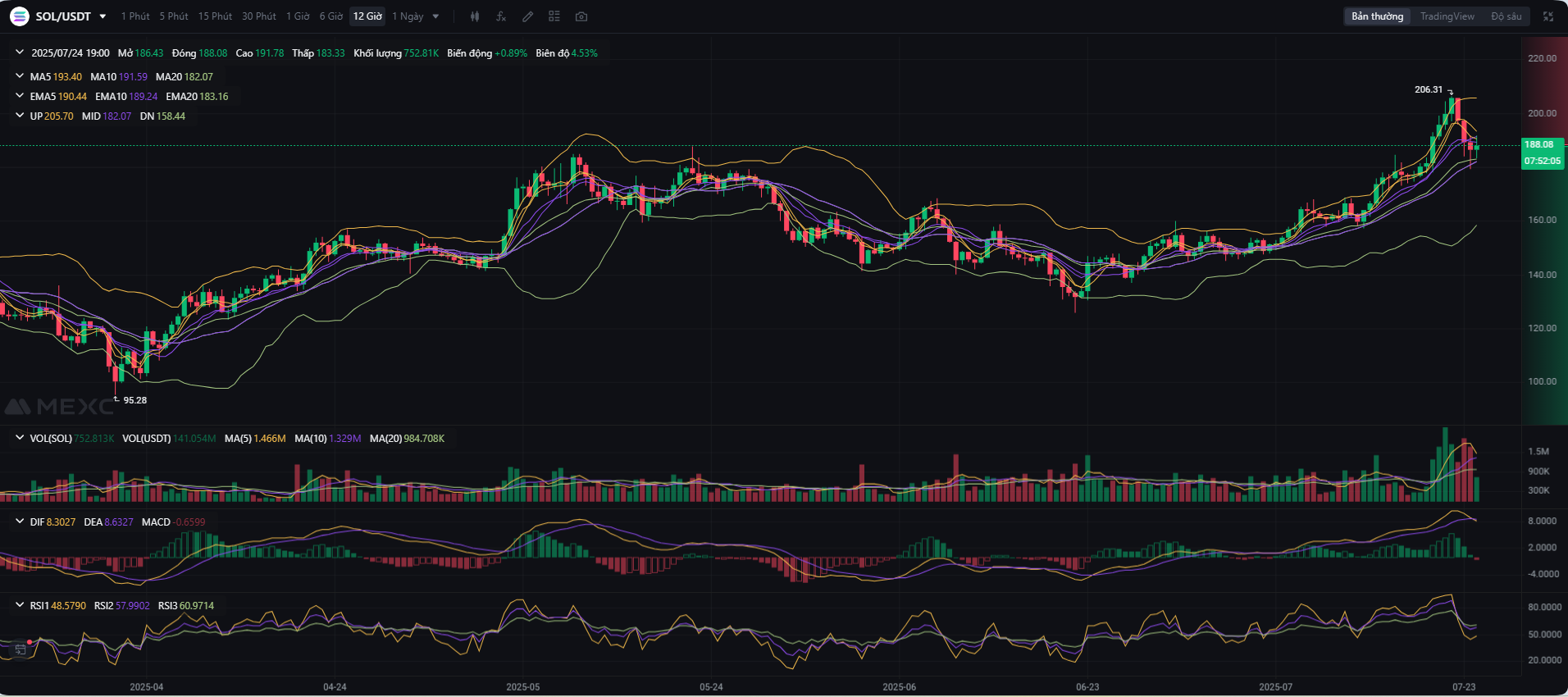This screenshot has width=1568, height=697.
Task: Click the MA20 182.07 value
Action: click(185, 77)
